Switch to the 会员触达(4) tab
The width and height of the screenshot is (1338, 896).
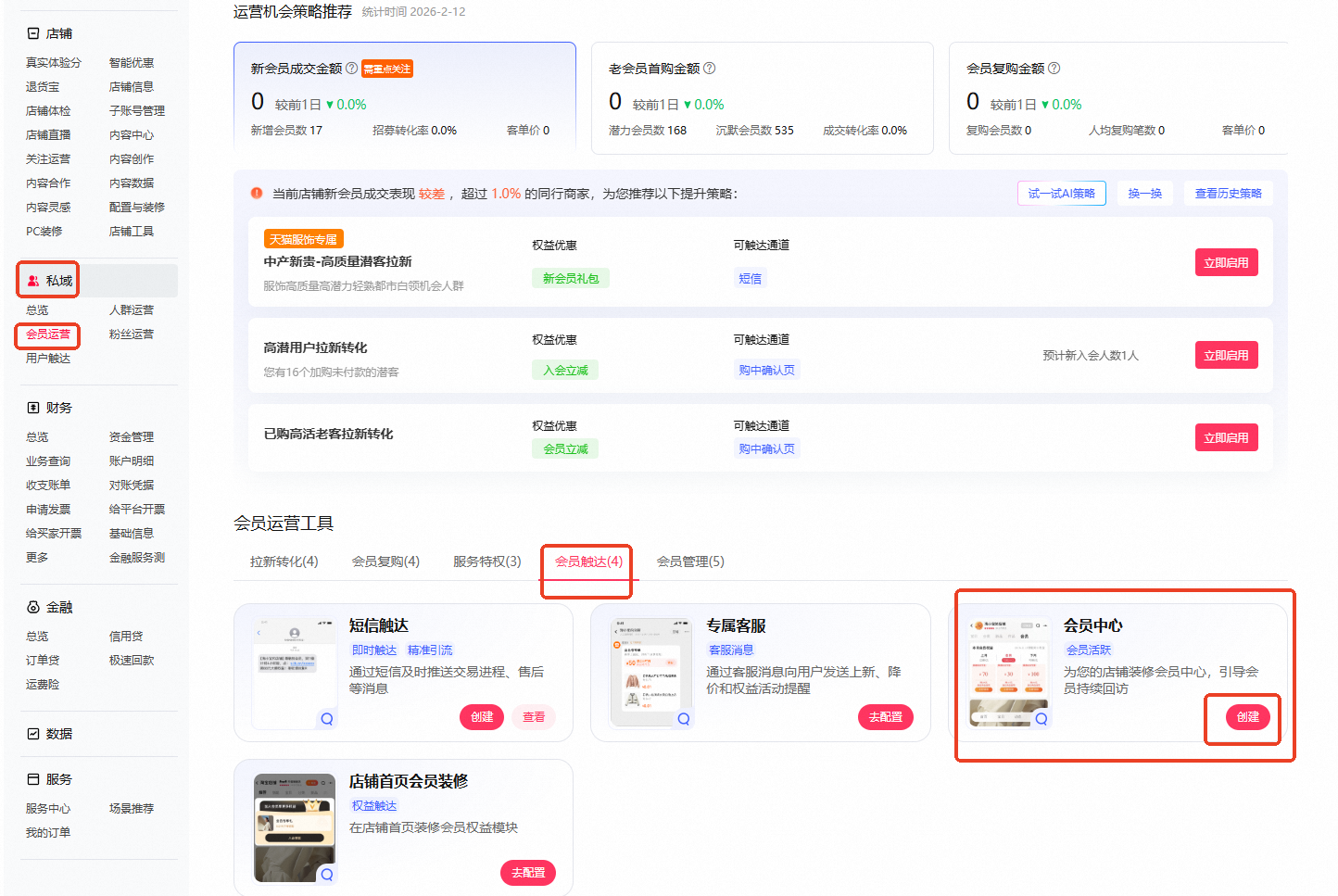[588, 562]
